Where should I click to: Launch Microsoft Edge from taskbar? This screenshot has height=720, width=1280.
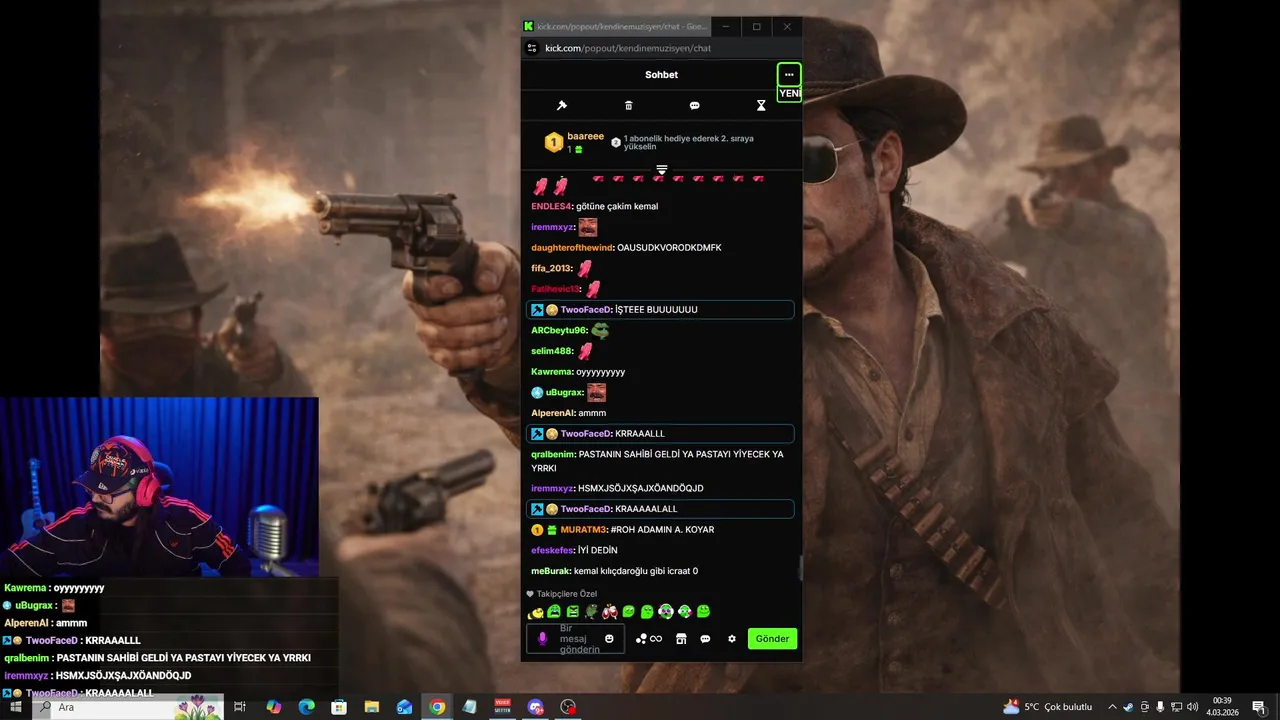click(x=307, y=707)
